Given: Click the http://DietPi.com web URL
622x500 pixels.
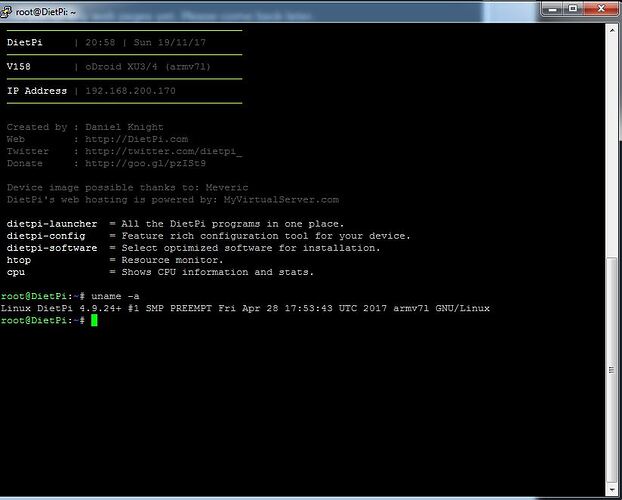Looking at the screenshot, I should click(x=136, y=139).
